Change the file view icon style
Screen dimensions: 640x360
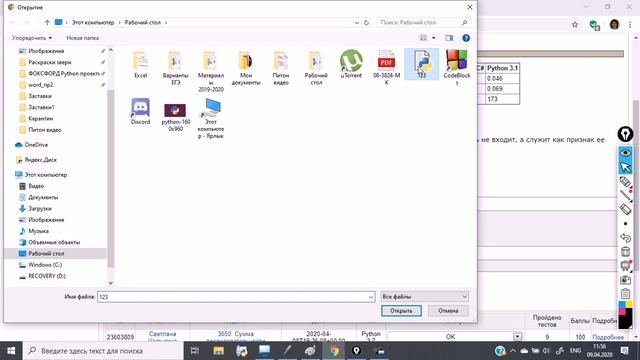click(423, 38)
